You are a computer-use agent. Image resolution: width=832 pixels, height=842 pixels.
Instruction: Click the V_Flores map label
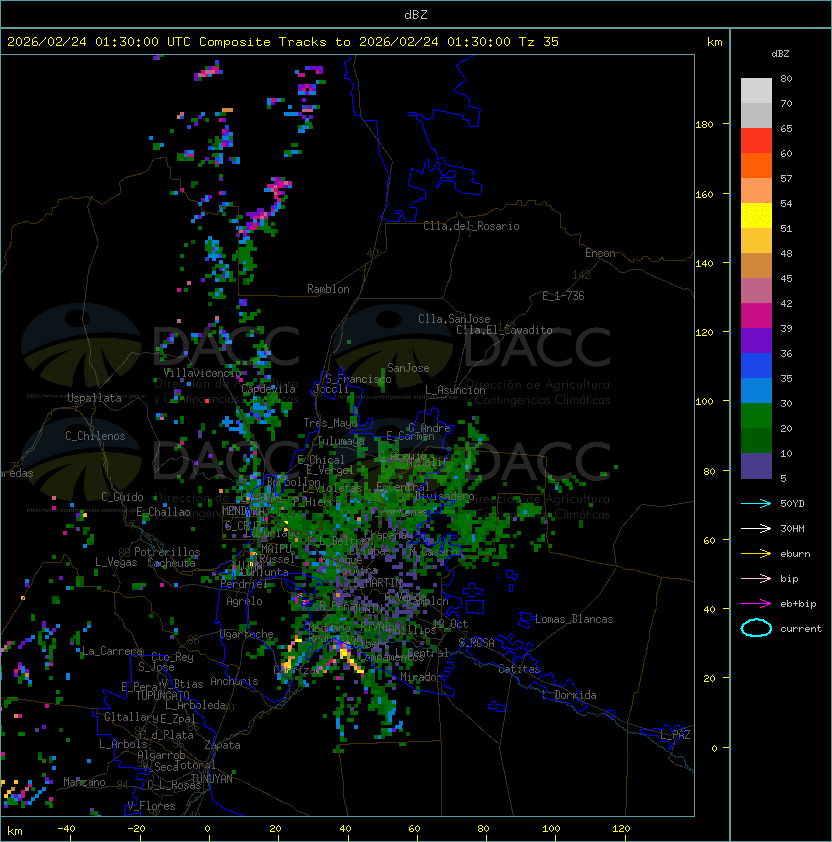tap(151, 806)
